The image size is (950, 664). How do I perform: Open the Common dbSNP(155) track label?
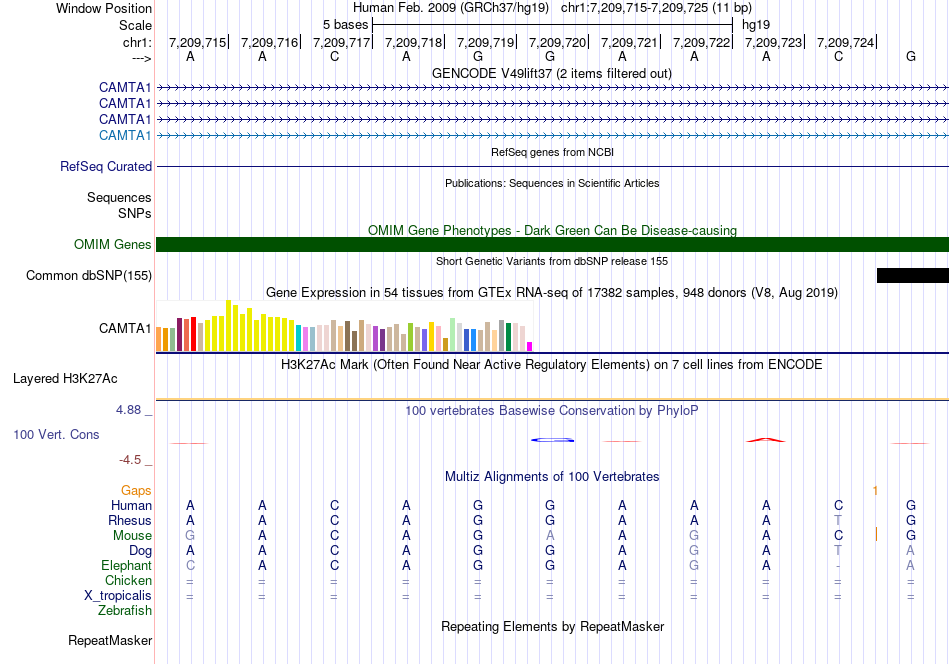click(88, 276)
